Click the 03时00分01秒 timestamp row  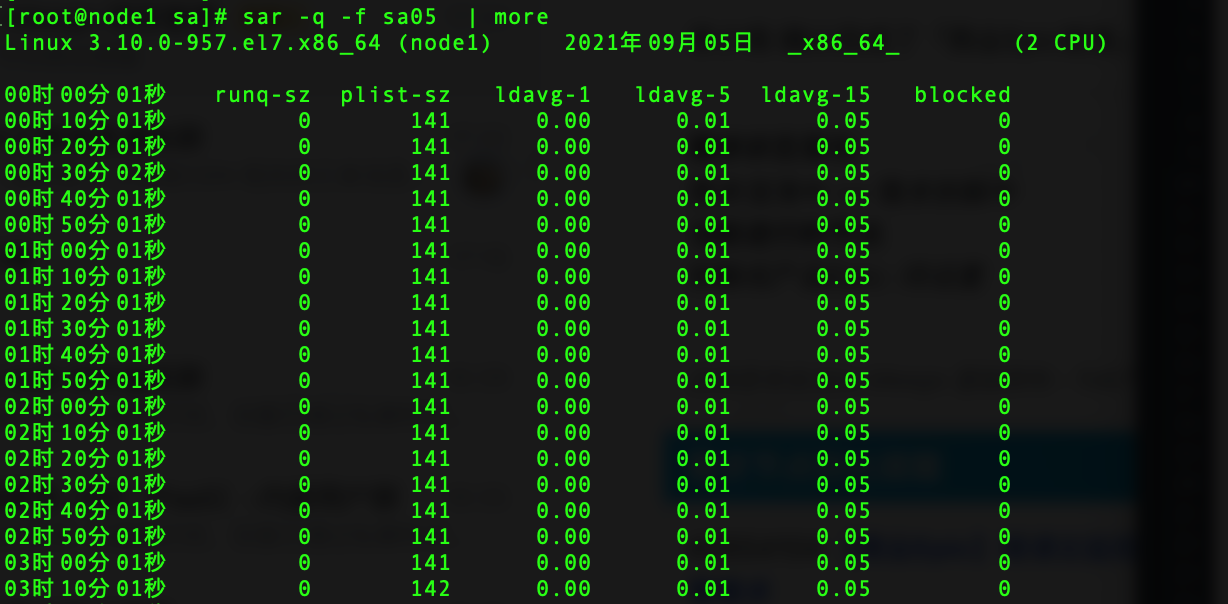(508, 563)
